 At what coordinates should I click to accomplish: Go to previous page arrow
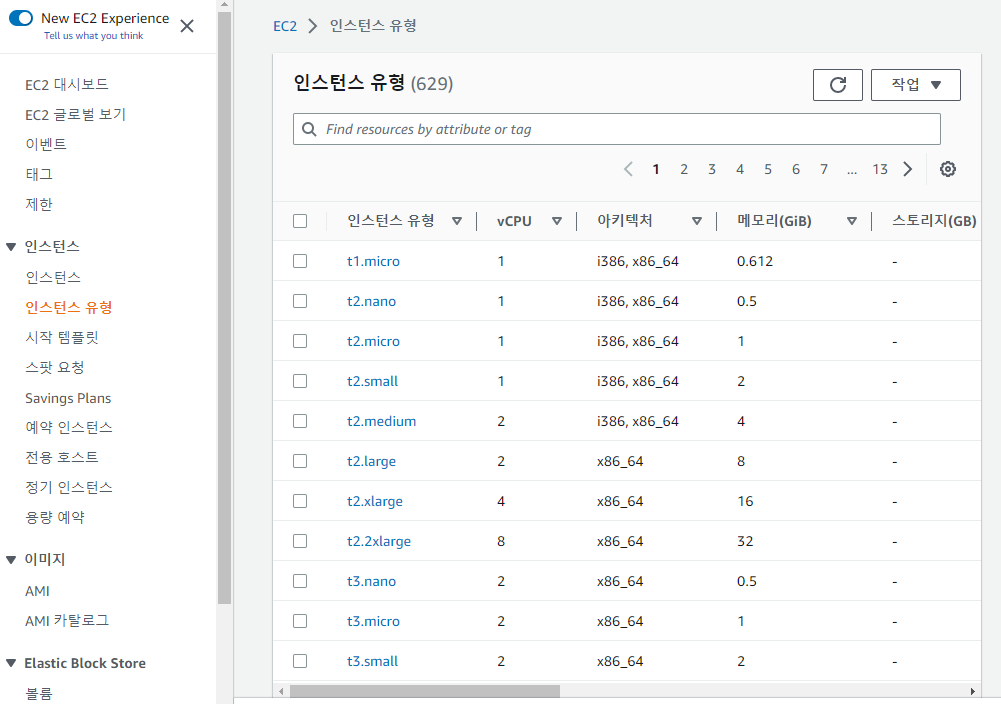[x=628, y=169]
